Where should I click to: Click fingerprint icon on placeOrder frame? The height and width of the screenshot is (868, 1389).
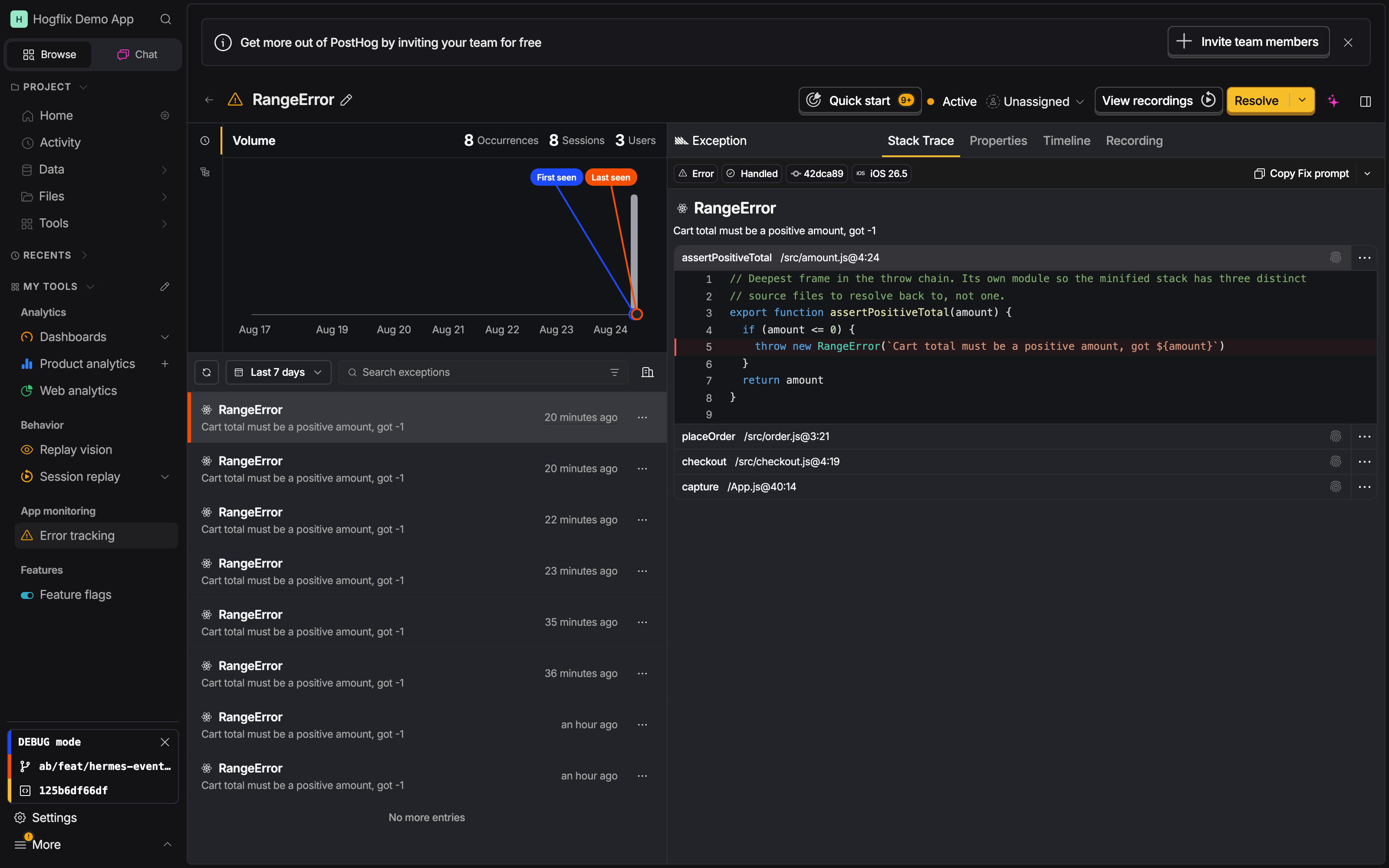[x=1336, y=436]
